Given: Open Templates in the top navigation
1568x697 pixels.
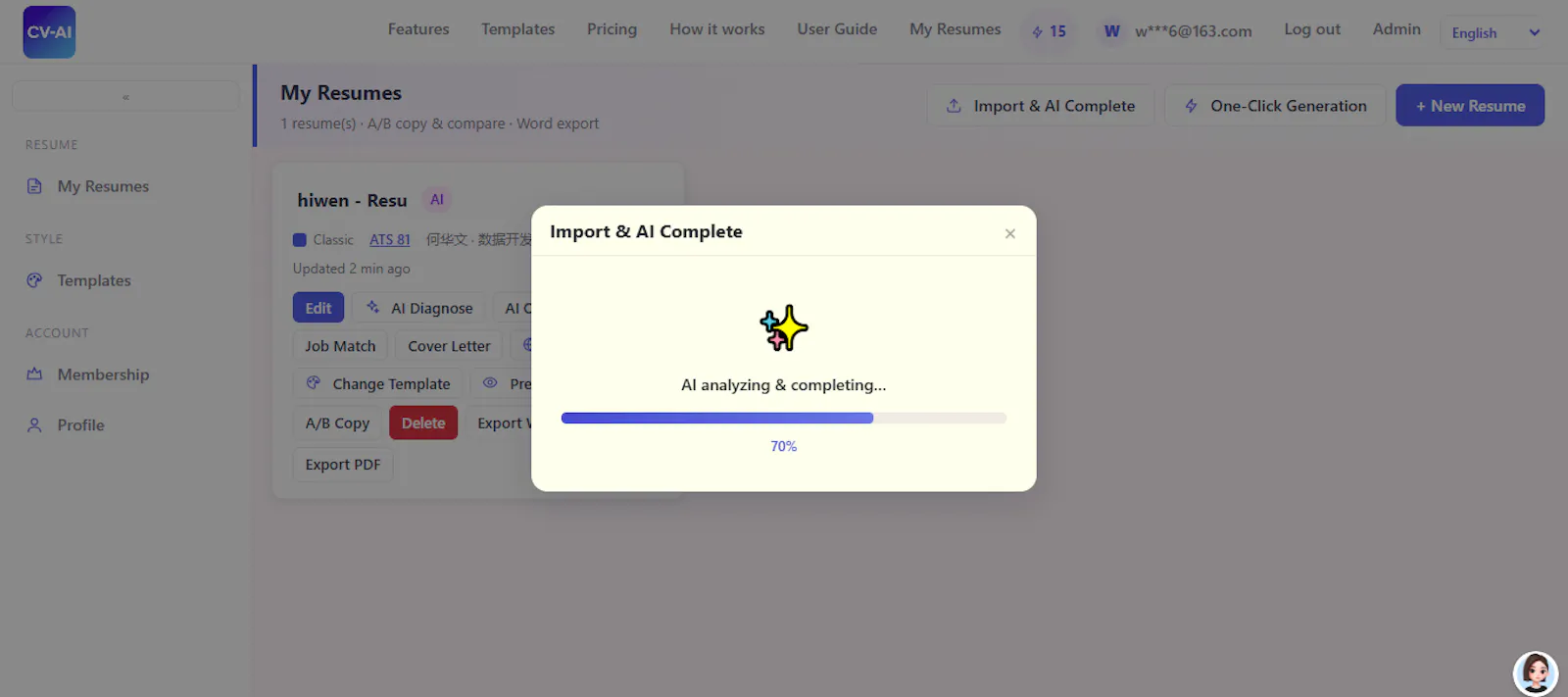Looking at the screenshot, I should 517,29.
